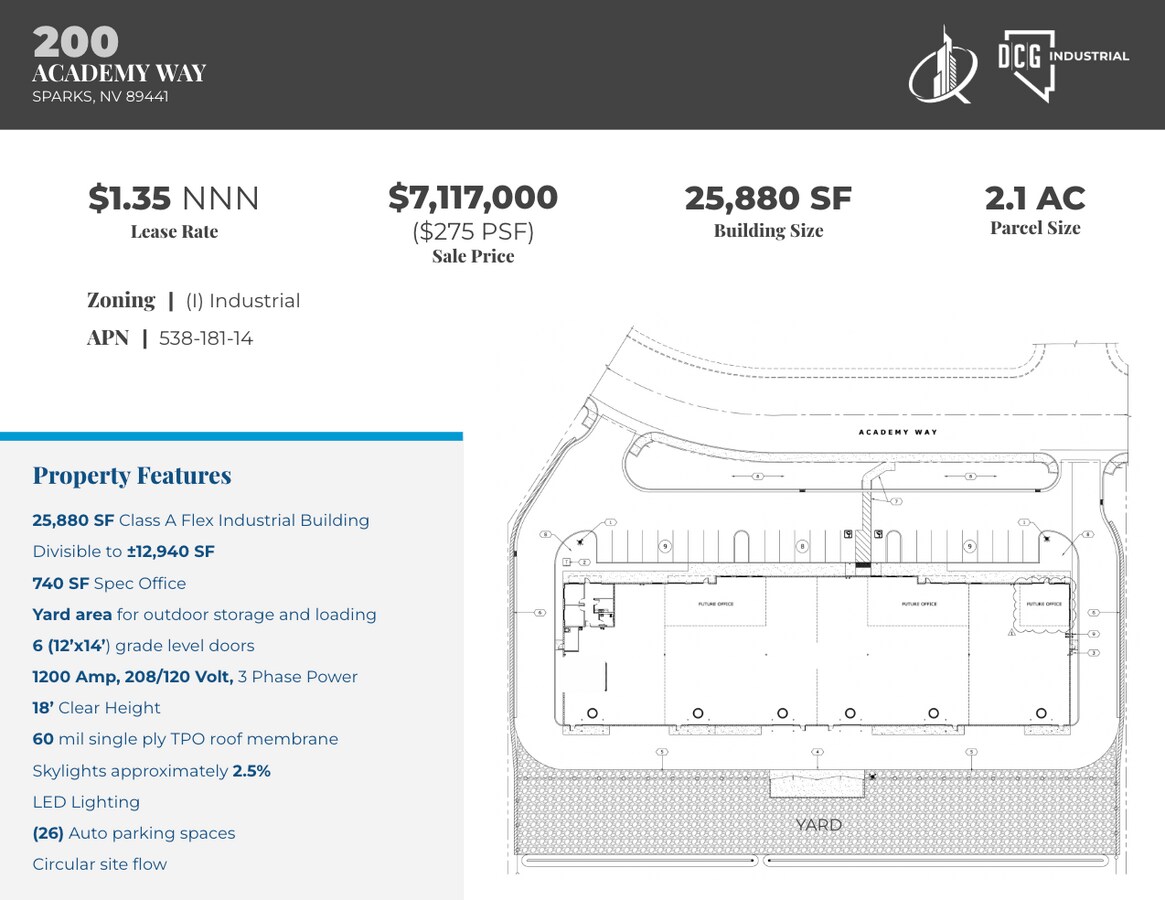Click the 25,880 SF building size figure
1165x900 pixels.
pos(768,198)
